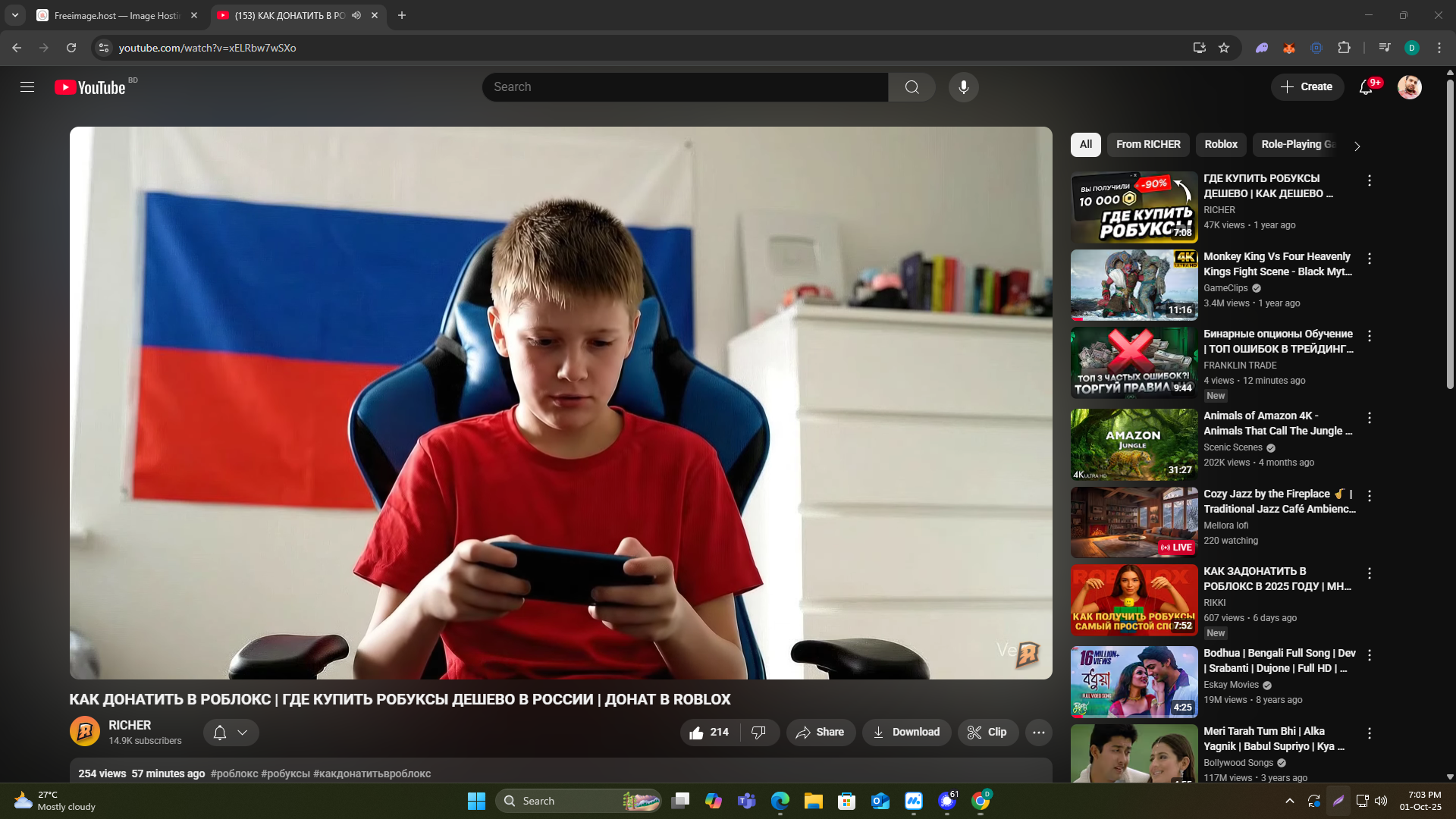Open Meri Tarah Tum Bhi video title

tap(1274, 739)
